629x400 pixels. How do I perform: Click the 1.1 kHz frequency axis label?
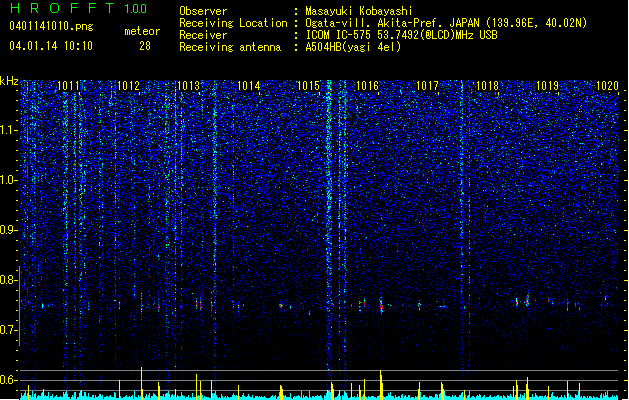pos(9,130)
